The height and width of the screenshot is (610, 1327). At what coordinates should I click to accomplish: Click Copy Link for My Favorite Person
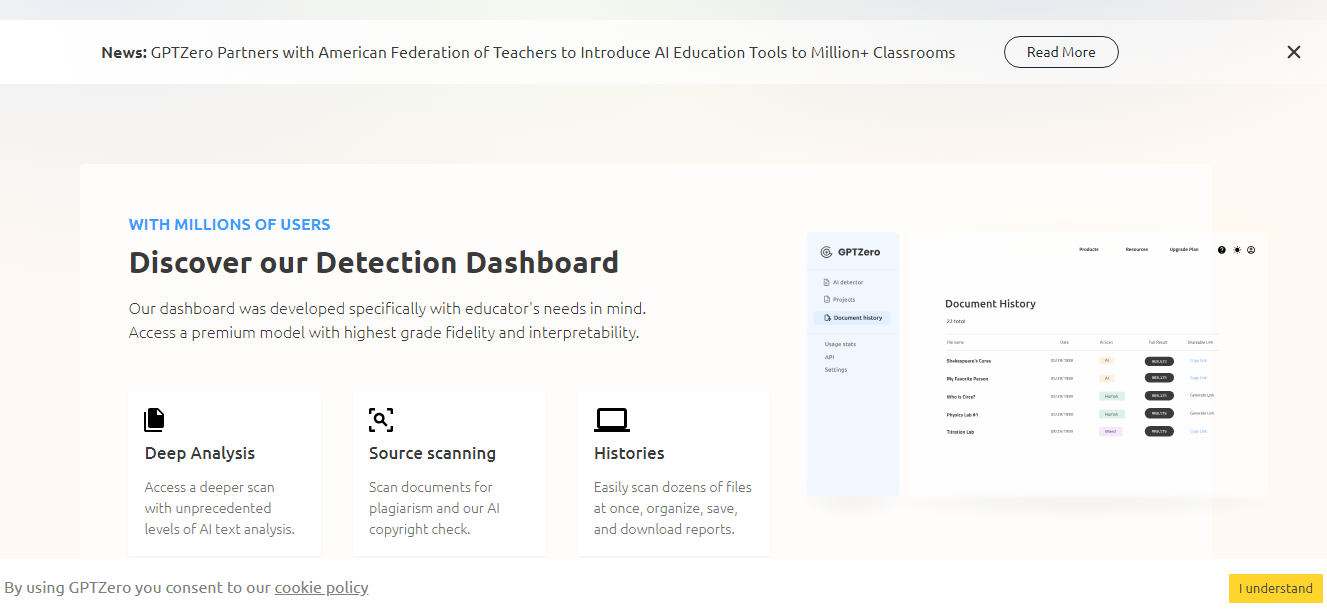tap(1198, 378)
